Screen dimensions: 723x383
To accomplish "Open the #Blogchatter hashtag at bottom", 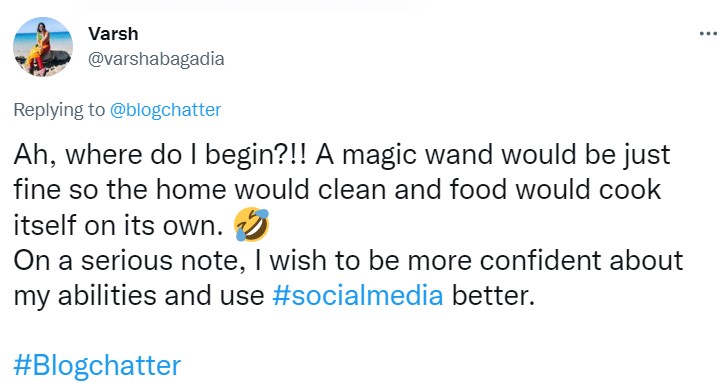I will pyautogui.click(x=97, y=365).
